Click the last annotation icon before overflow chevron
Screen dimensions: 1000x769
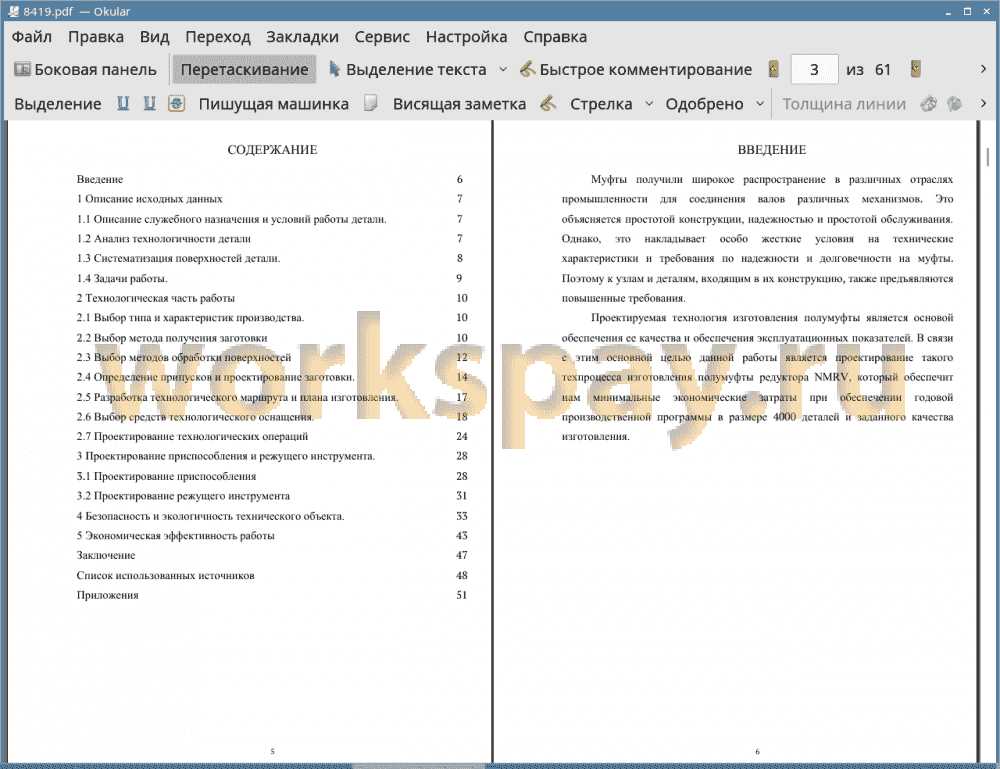[x=955, y=104]
